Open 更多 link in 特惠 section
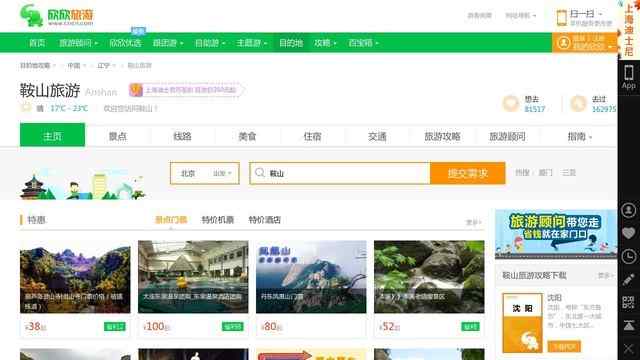 [x=474, y=222]
